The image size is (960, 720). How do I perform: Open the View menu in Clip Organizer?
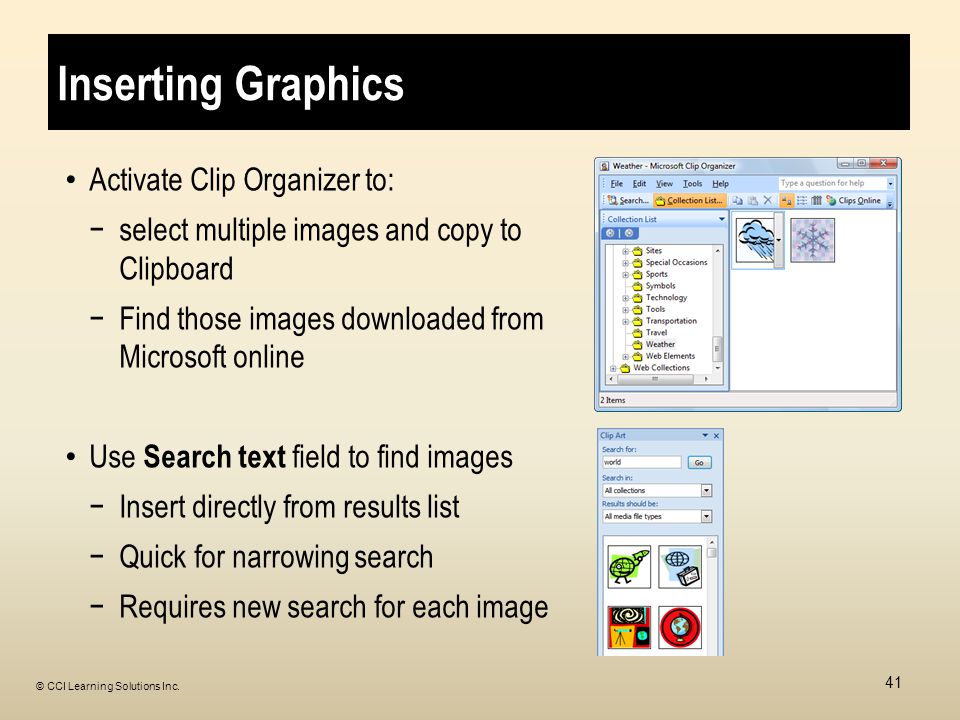click(x=664, y=184)
